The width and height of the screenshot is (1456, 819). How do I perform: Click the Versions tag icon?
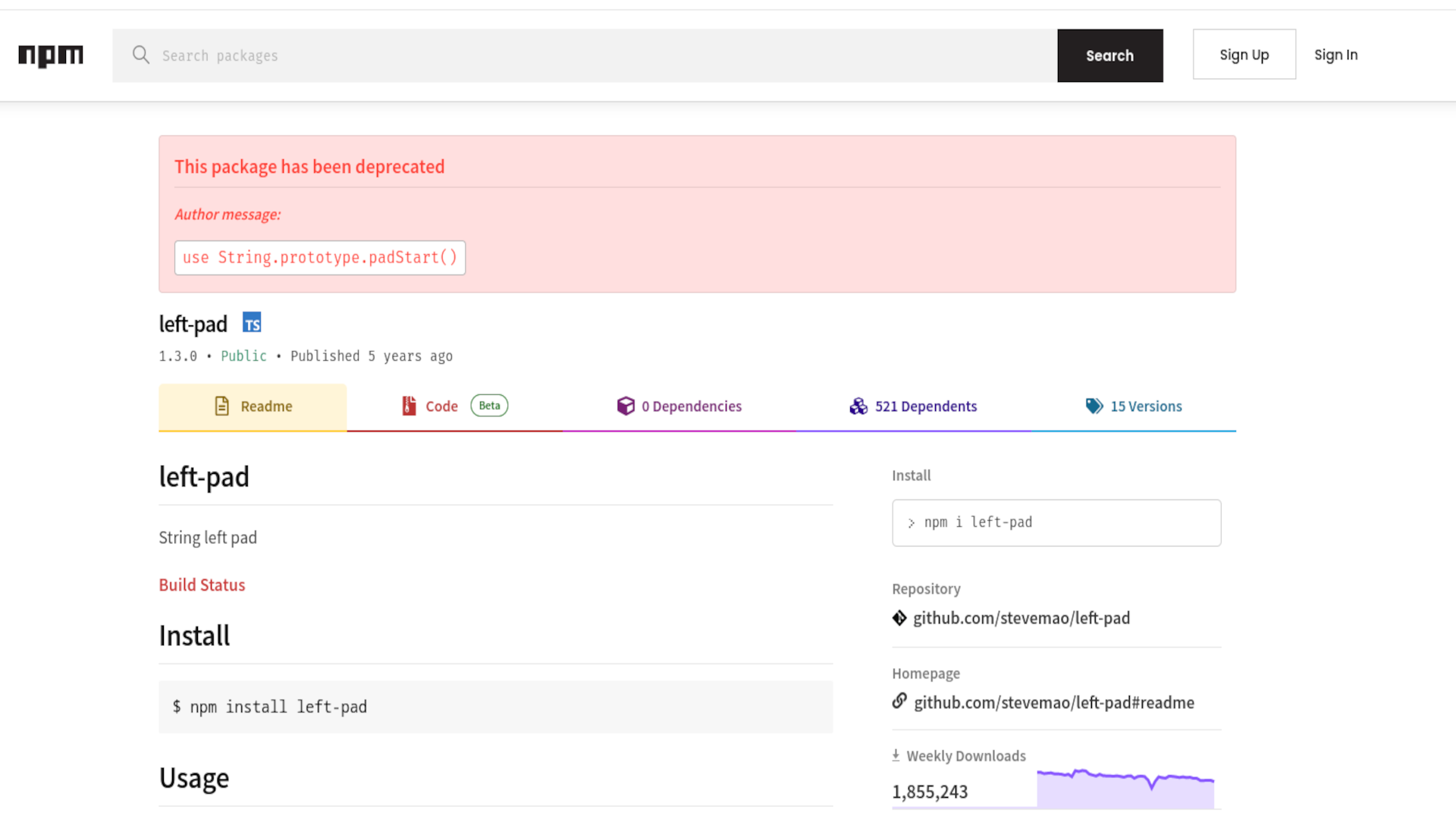coord(1094,406)
